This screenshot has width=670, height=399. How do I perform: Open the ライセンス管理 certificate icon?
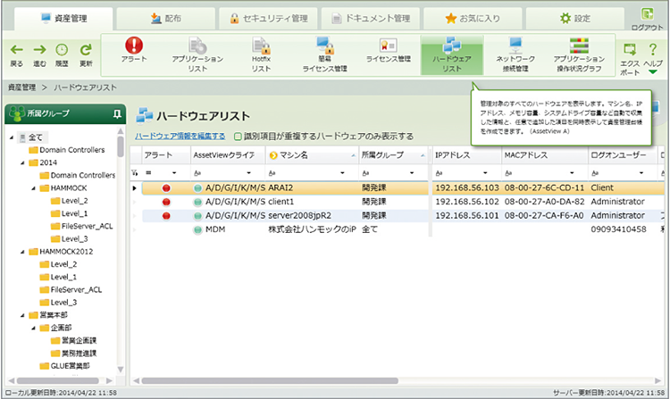click(388, 45)
